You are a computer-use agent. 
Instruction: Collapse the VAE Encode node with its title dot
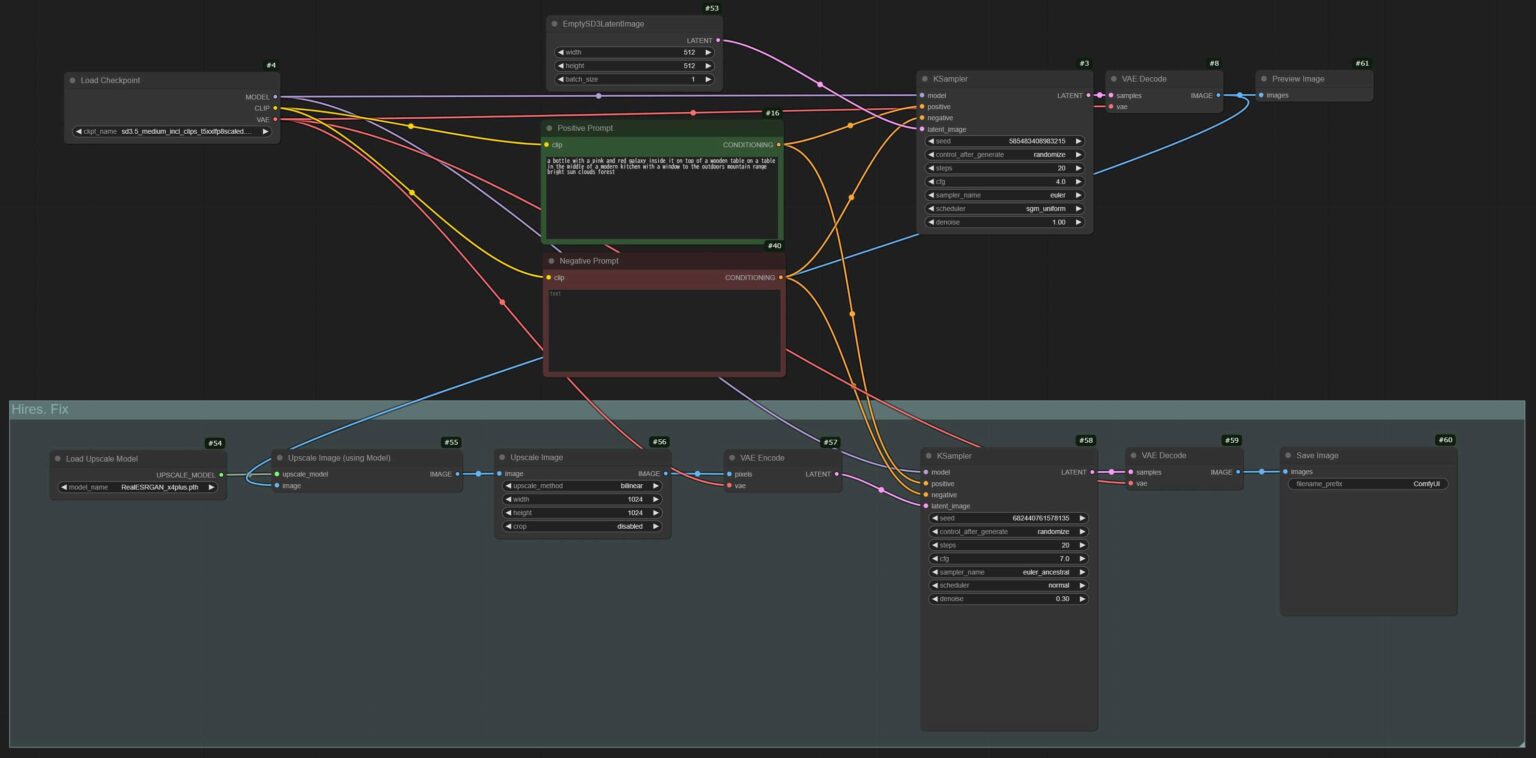tap(732, 458)
